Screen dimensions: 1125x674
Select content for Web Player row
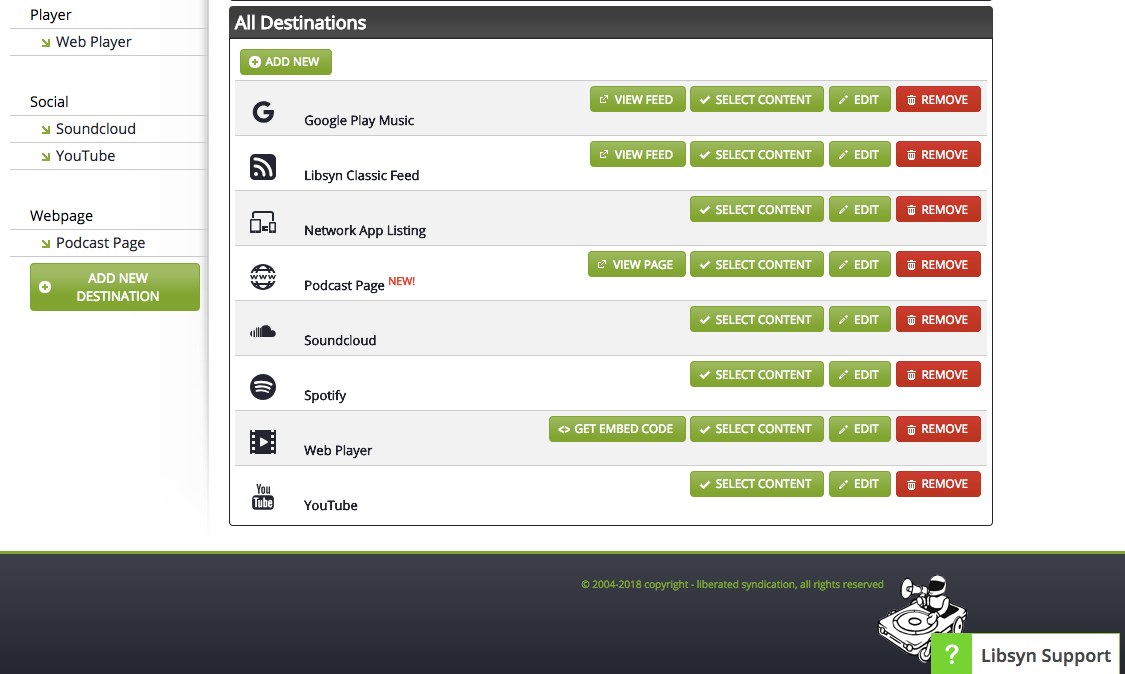(756, 429)
